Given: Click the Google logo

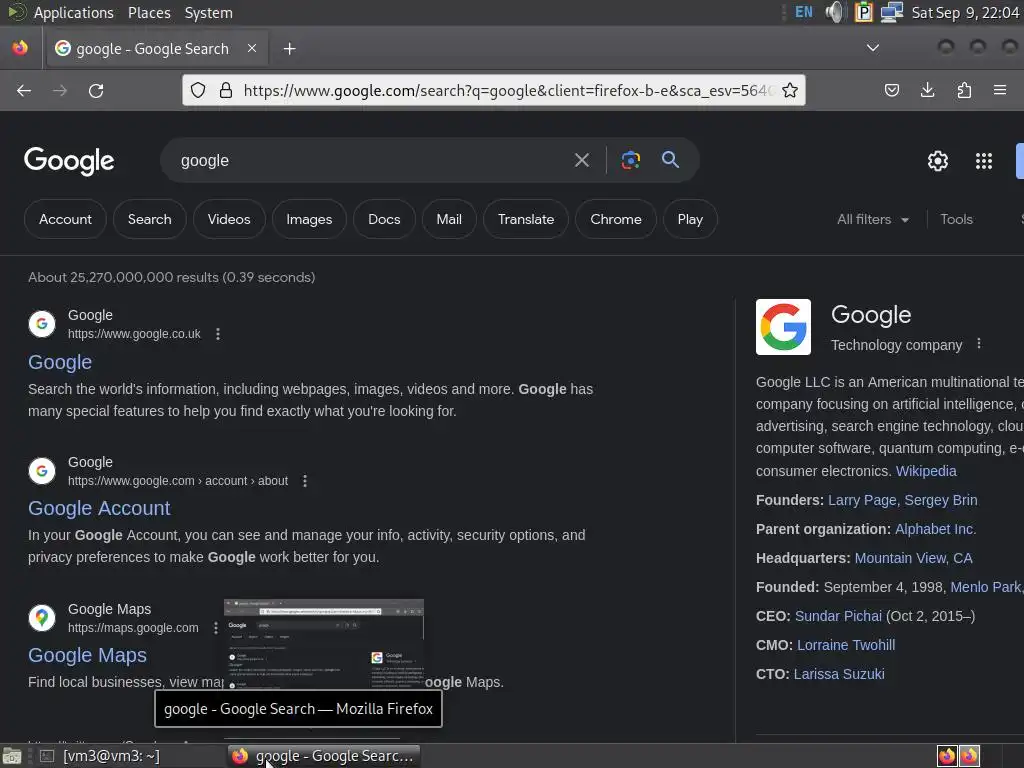Looking at the screenshot, I should click(69, 161).
